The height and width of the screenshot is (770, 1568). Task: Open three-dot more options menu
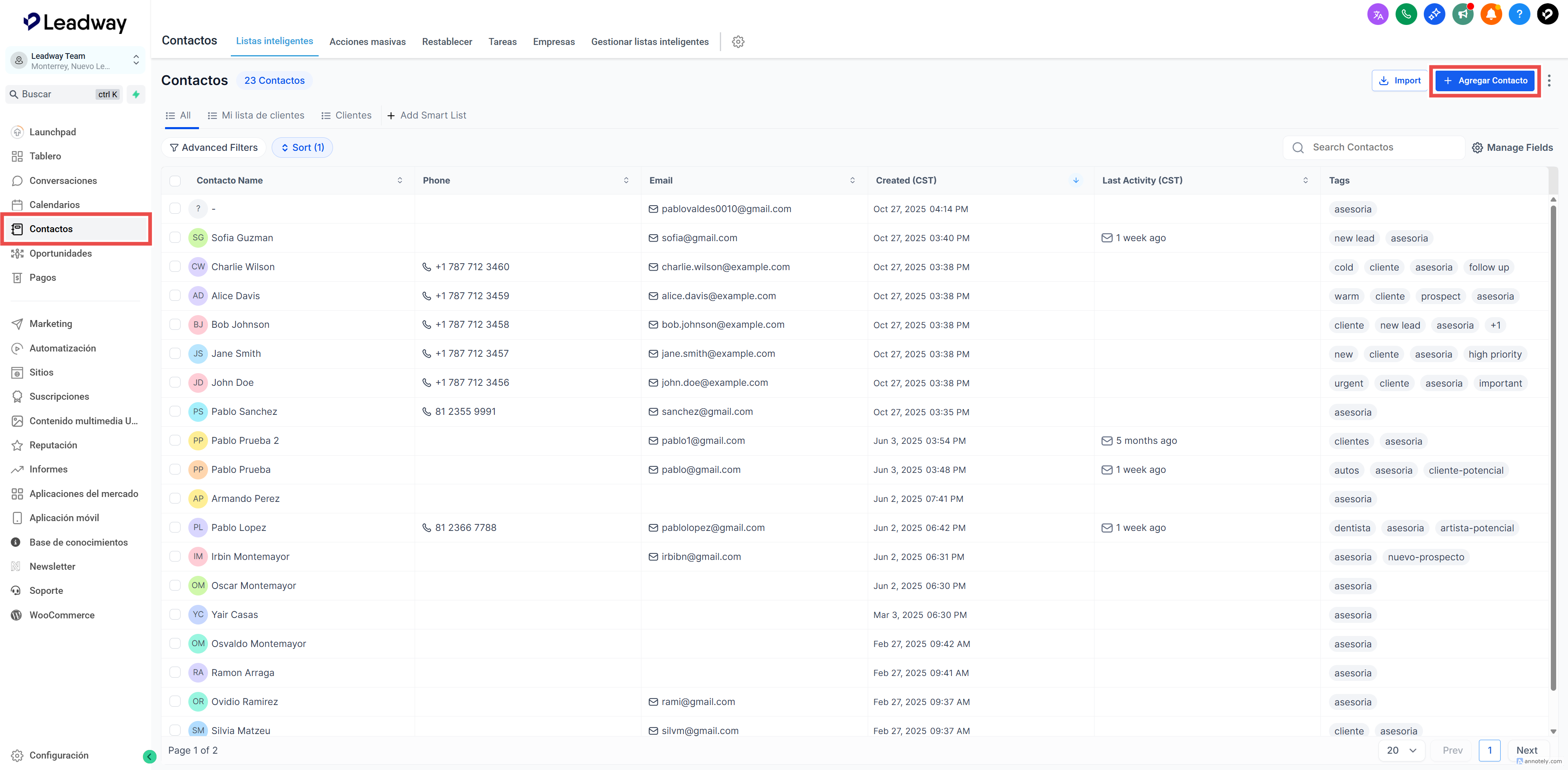(x=1548, y=81)
